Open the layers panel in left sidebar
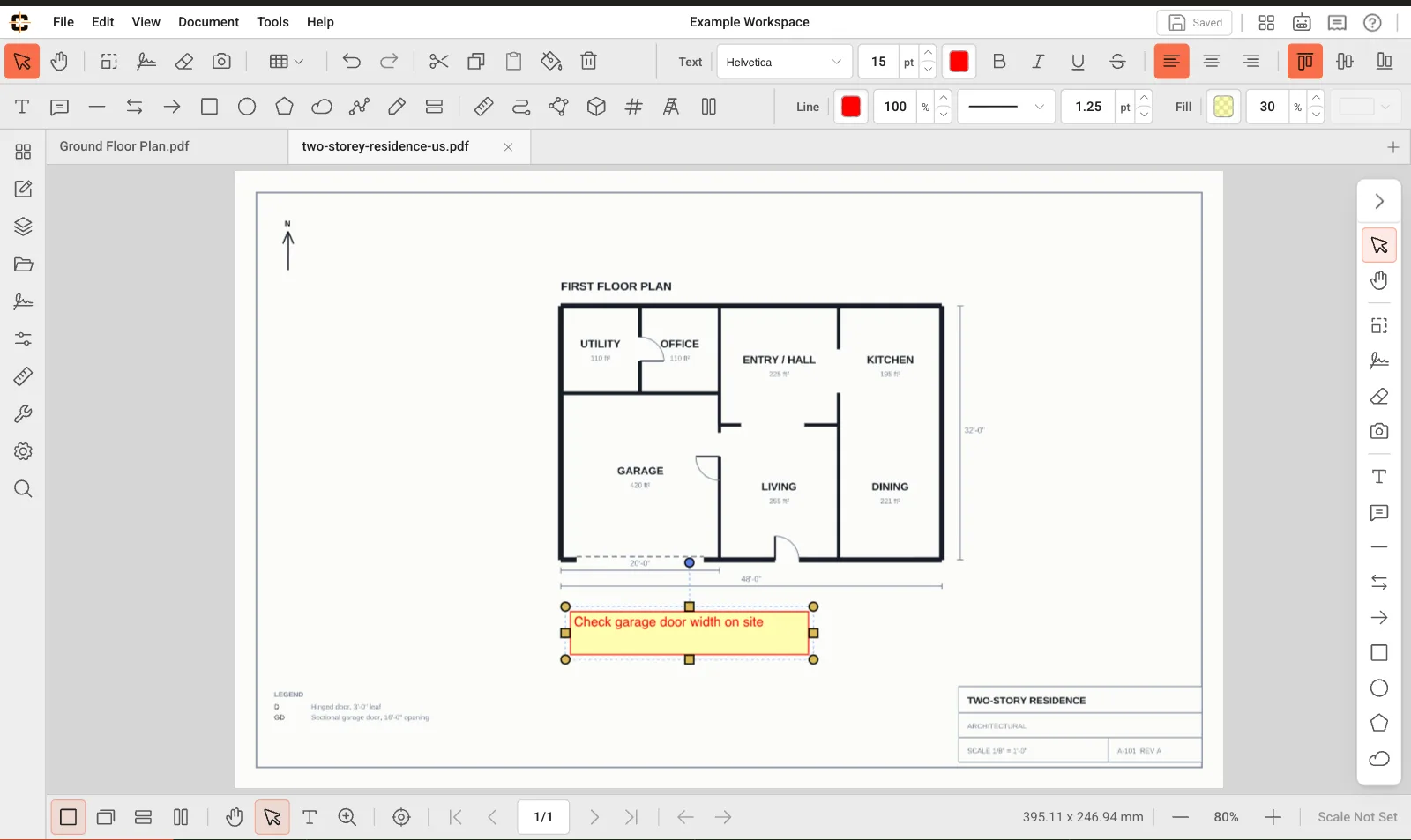The width and height of the screenshot is (1411, 840). click(23, 227)
